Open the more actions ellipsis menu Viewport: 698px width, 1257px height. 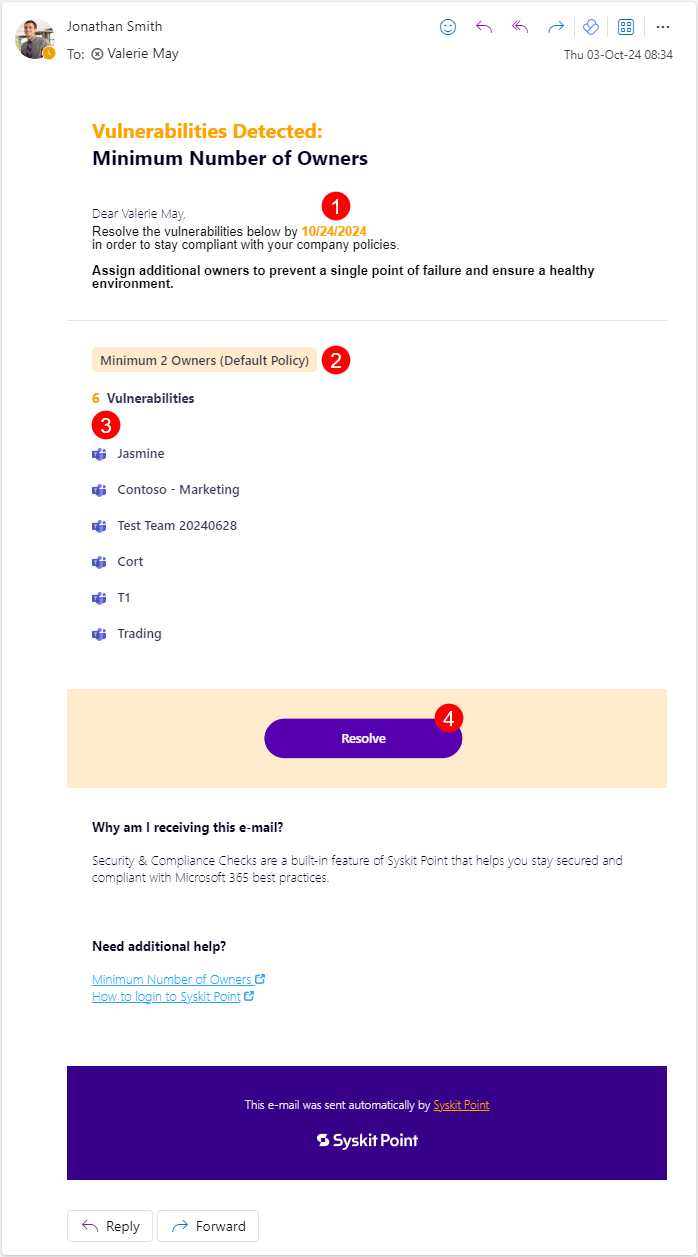coord(662,27)
